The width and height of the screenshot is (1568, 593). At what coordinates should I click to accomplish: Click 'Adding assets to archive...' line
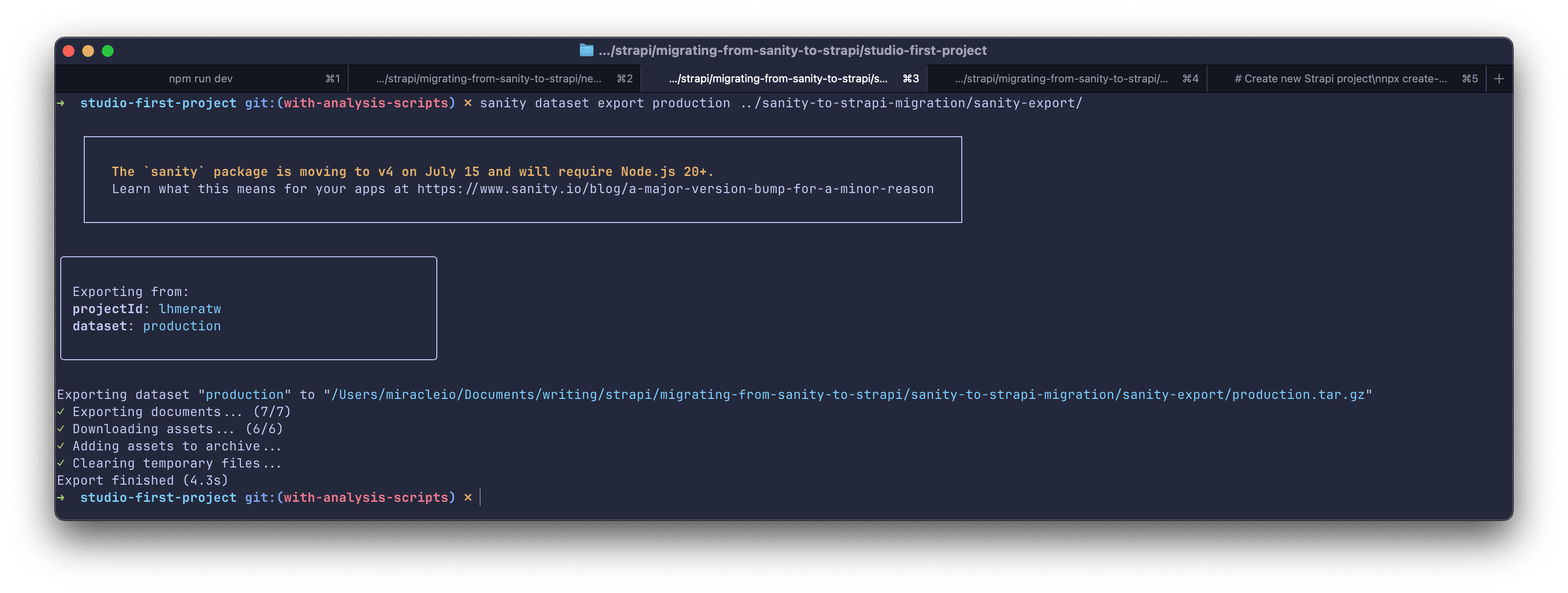[x=169, y=446]
